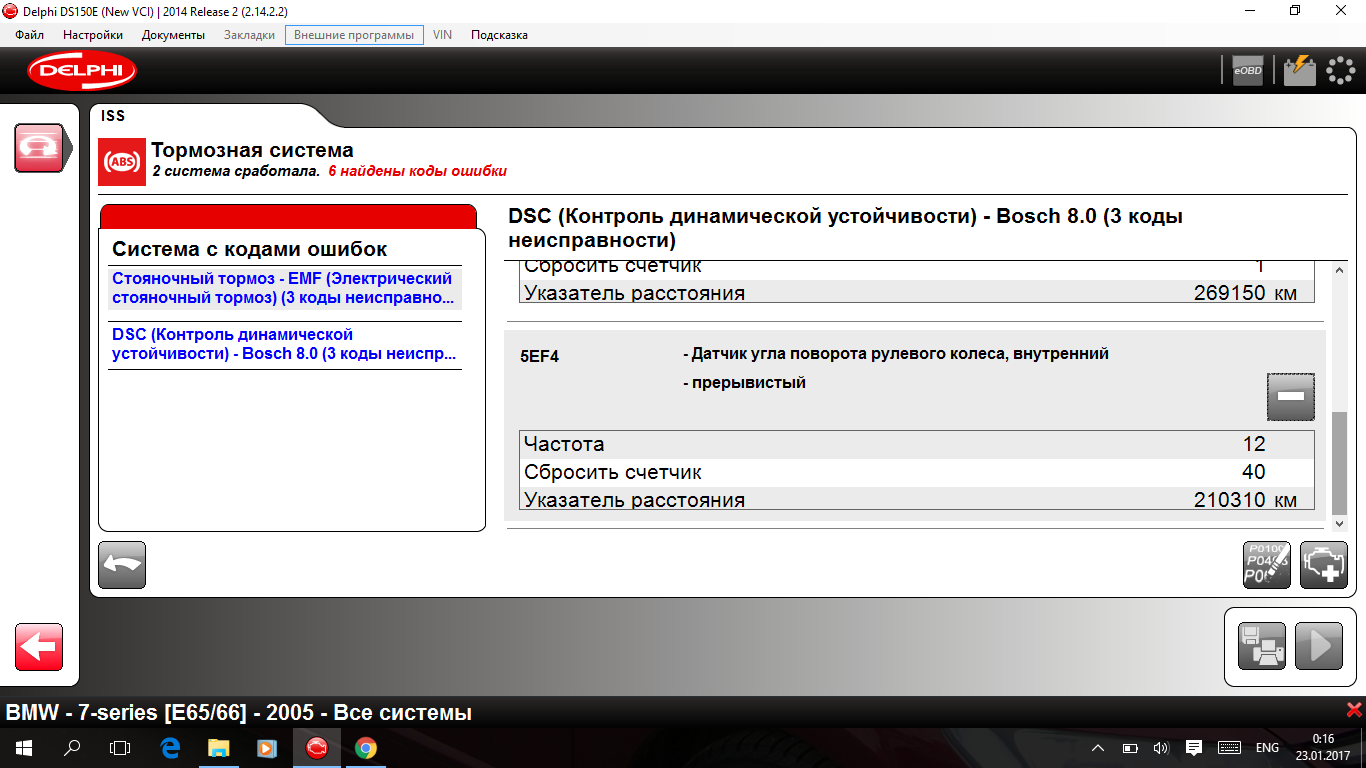The image size is (1366, 768).
Task: Check the battery icon in system tray
Action: (x=1130, y=748)
